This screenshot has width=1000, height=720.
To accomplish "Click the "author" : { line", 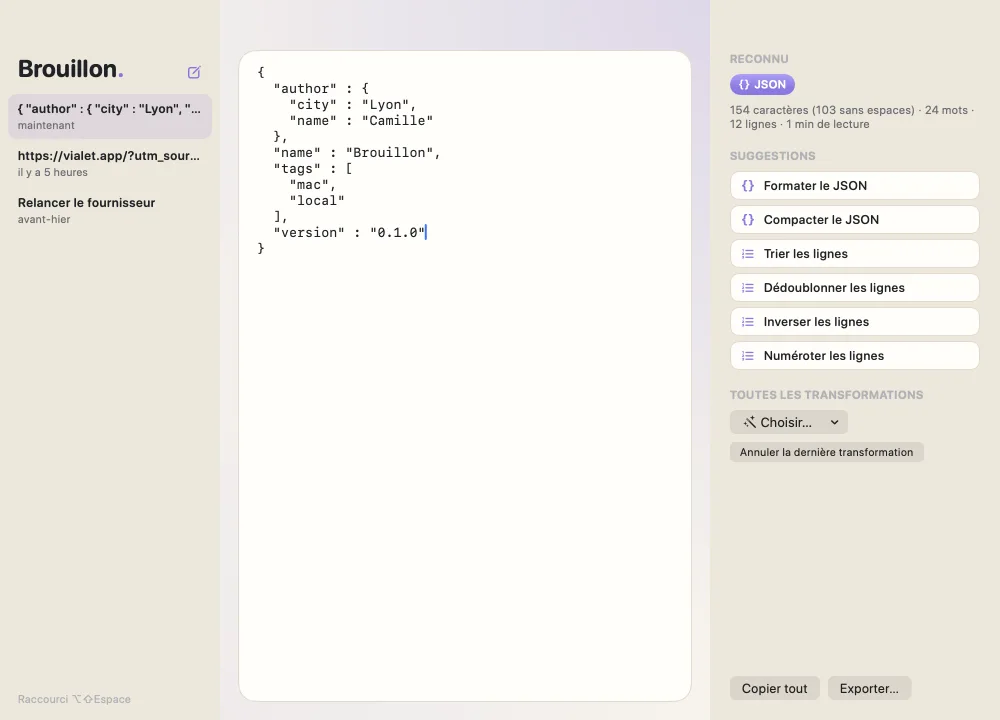I will [321, 89].
